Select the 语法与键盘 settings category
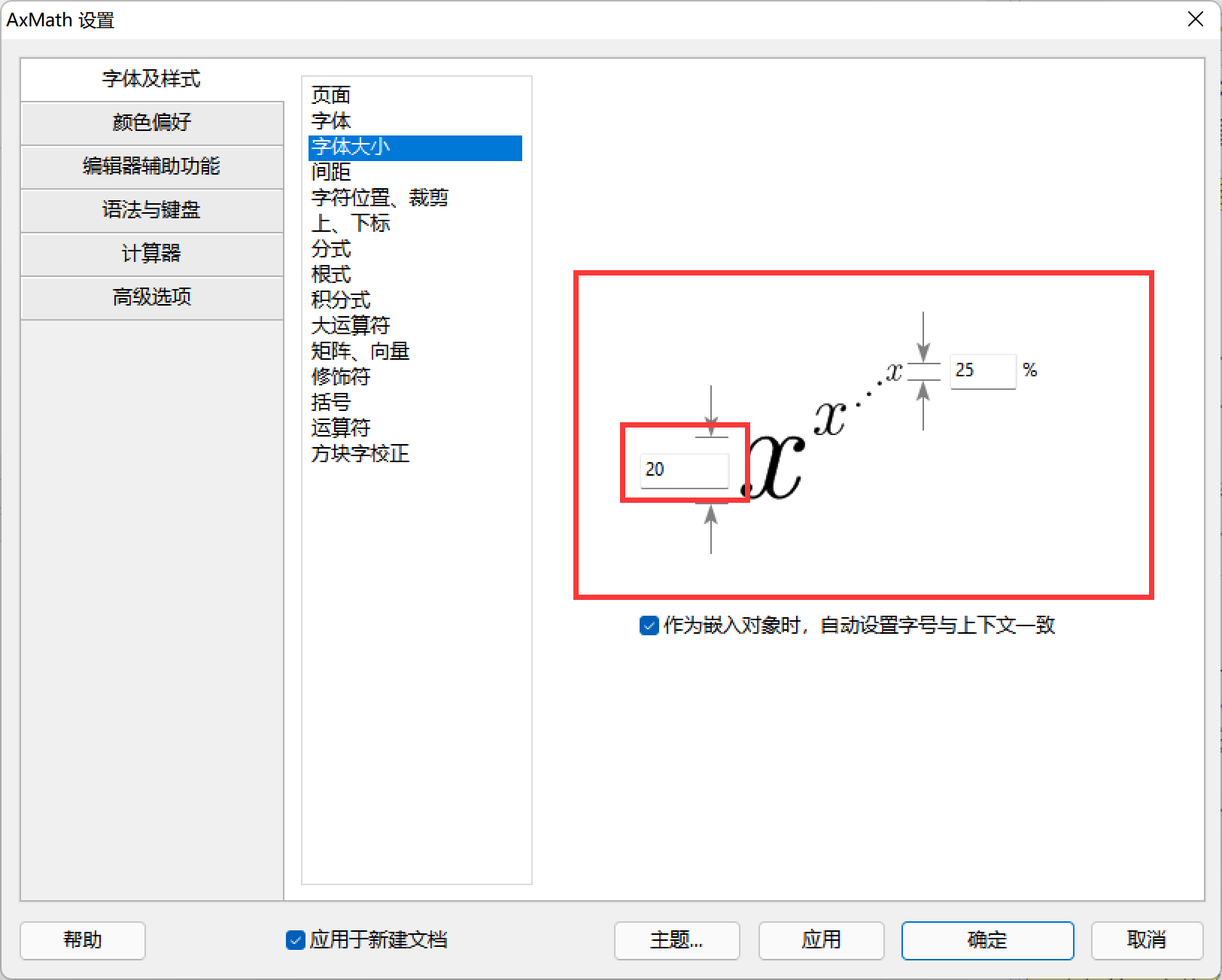This screenshot has height=980, width=1222. 152,211
